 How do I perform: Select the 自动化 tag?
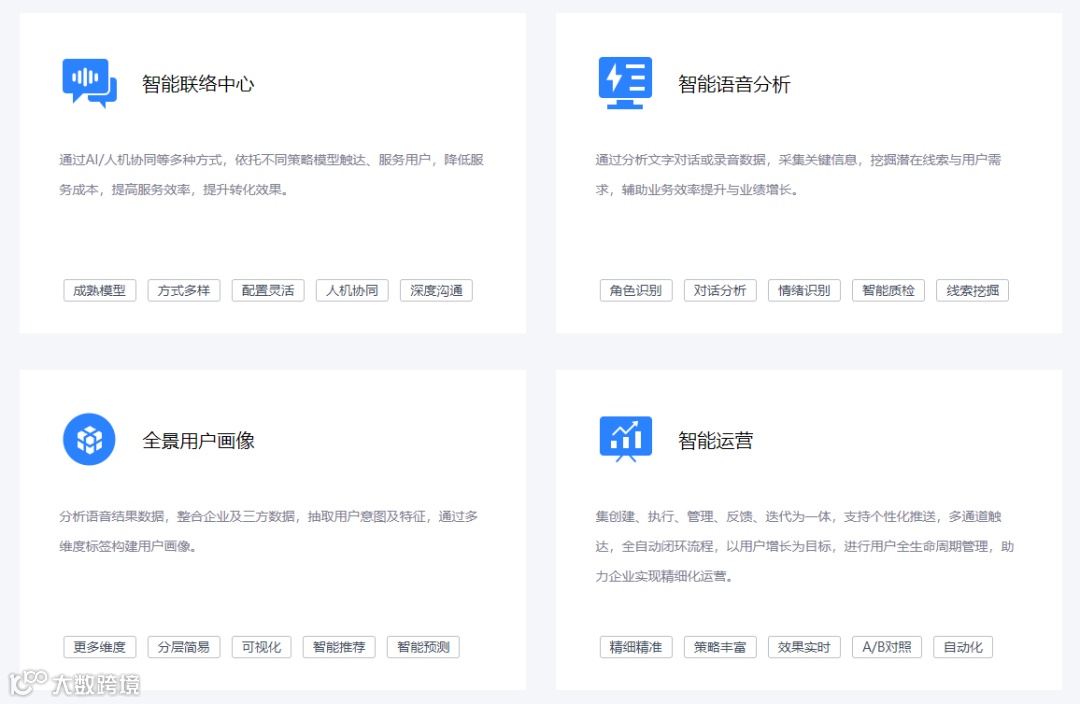pos(962,646)
